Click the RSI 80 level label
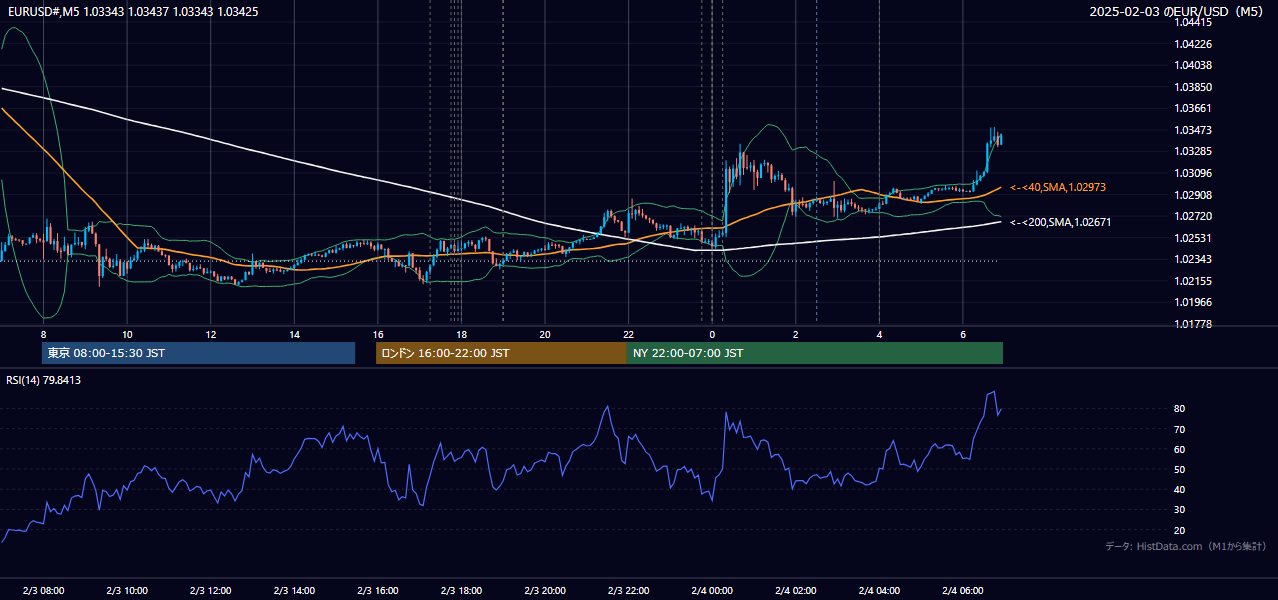Image resolution: width=1278 pixels, height=600 pixels. (1179, 409)
